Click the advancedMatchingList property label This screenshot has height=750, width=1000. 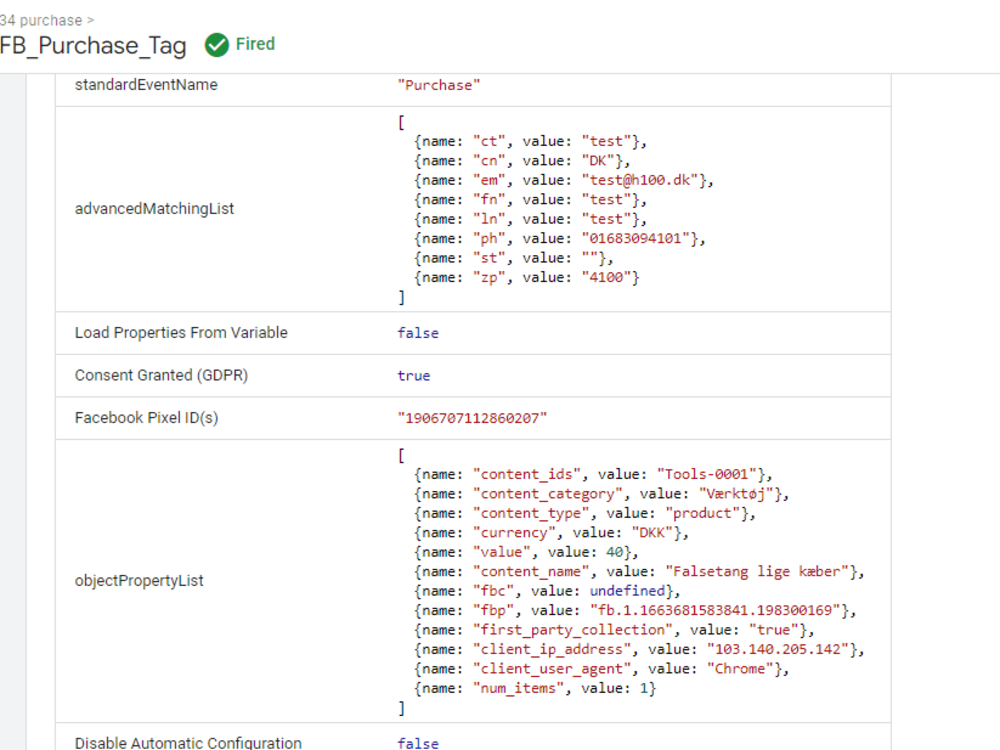154,209
